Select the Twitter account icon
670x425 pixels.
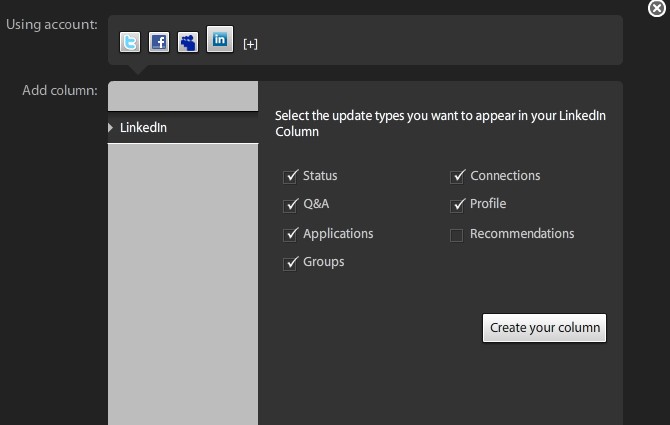130,42
